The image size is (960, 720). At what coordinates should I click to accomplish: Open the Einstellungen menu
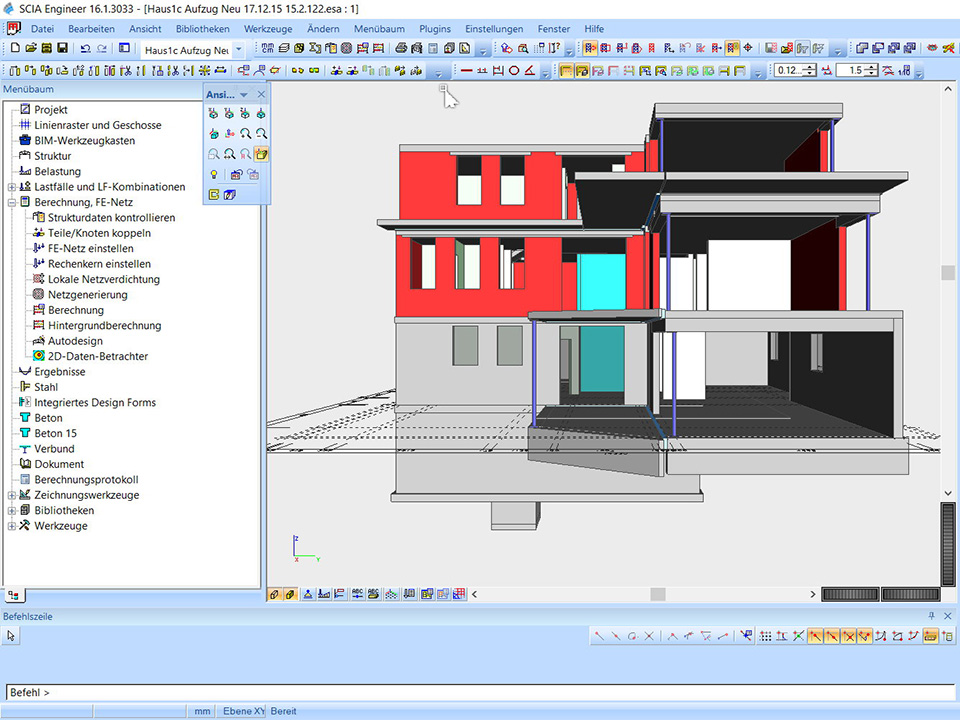point(494,29)
